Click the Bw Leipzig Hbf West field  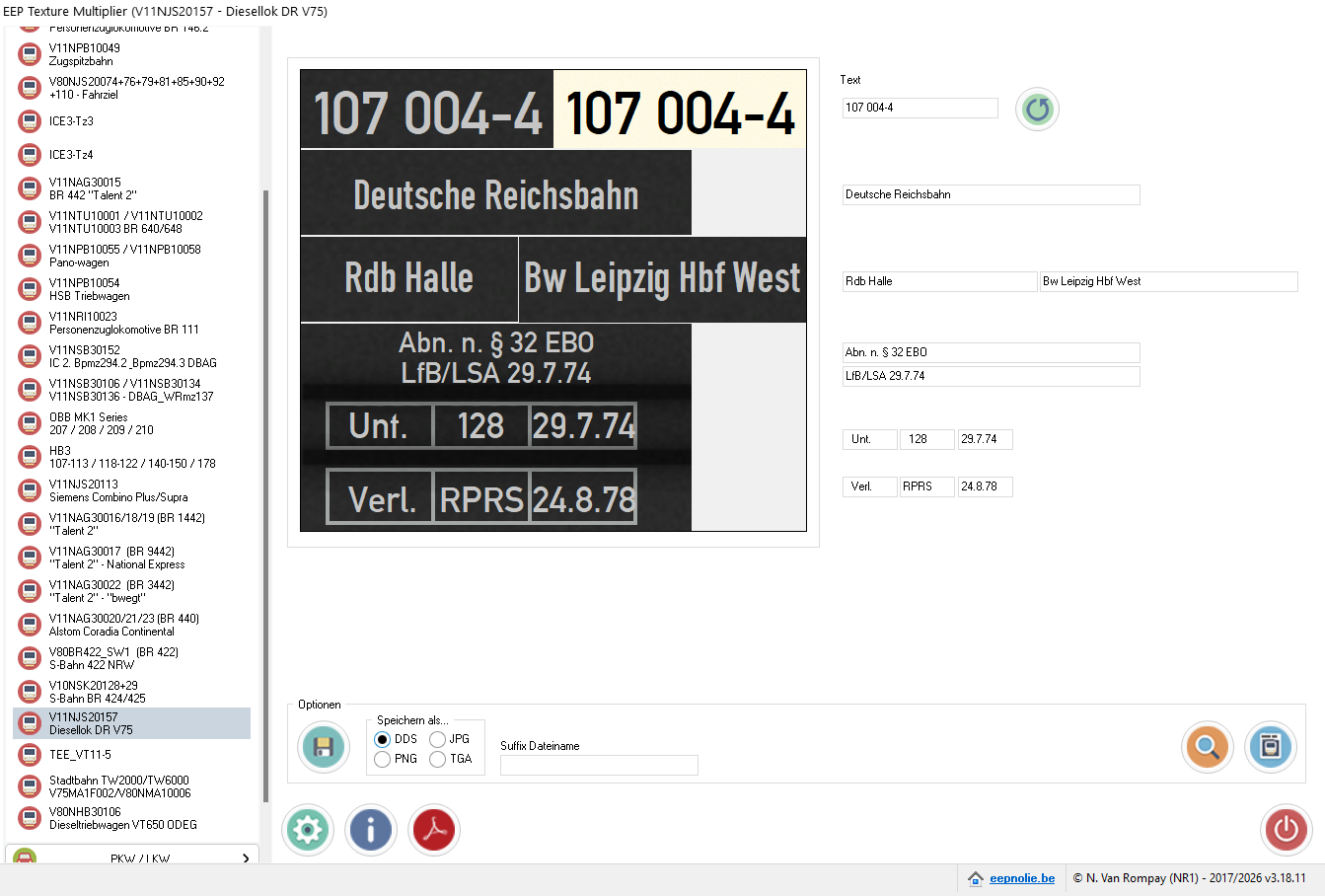point(1169,281)
